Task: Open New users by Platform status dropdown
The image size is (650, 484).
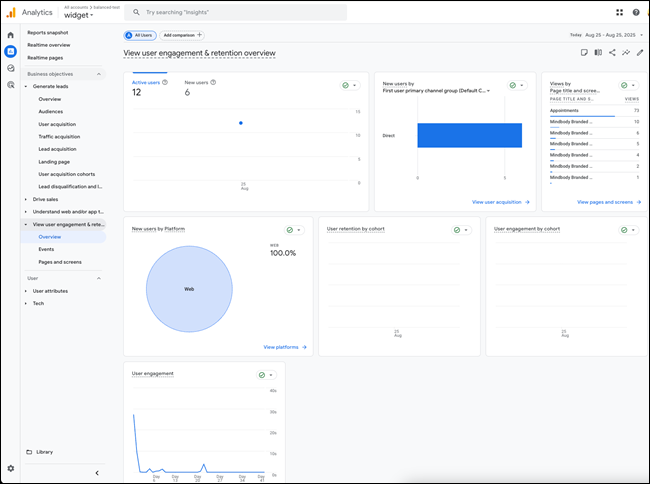Action: tap(294, 230)
